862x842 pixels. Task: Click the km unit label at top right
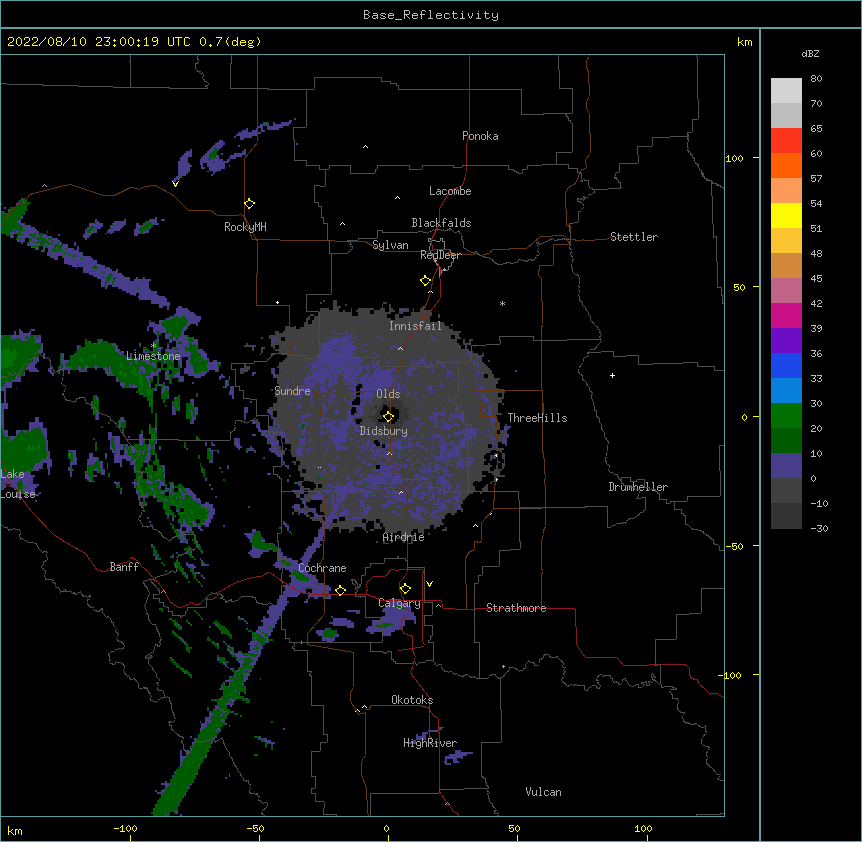744,42
